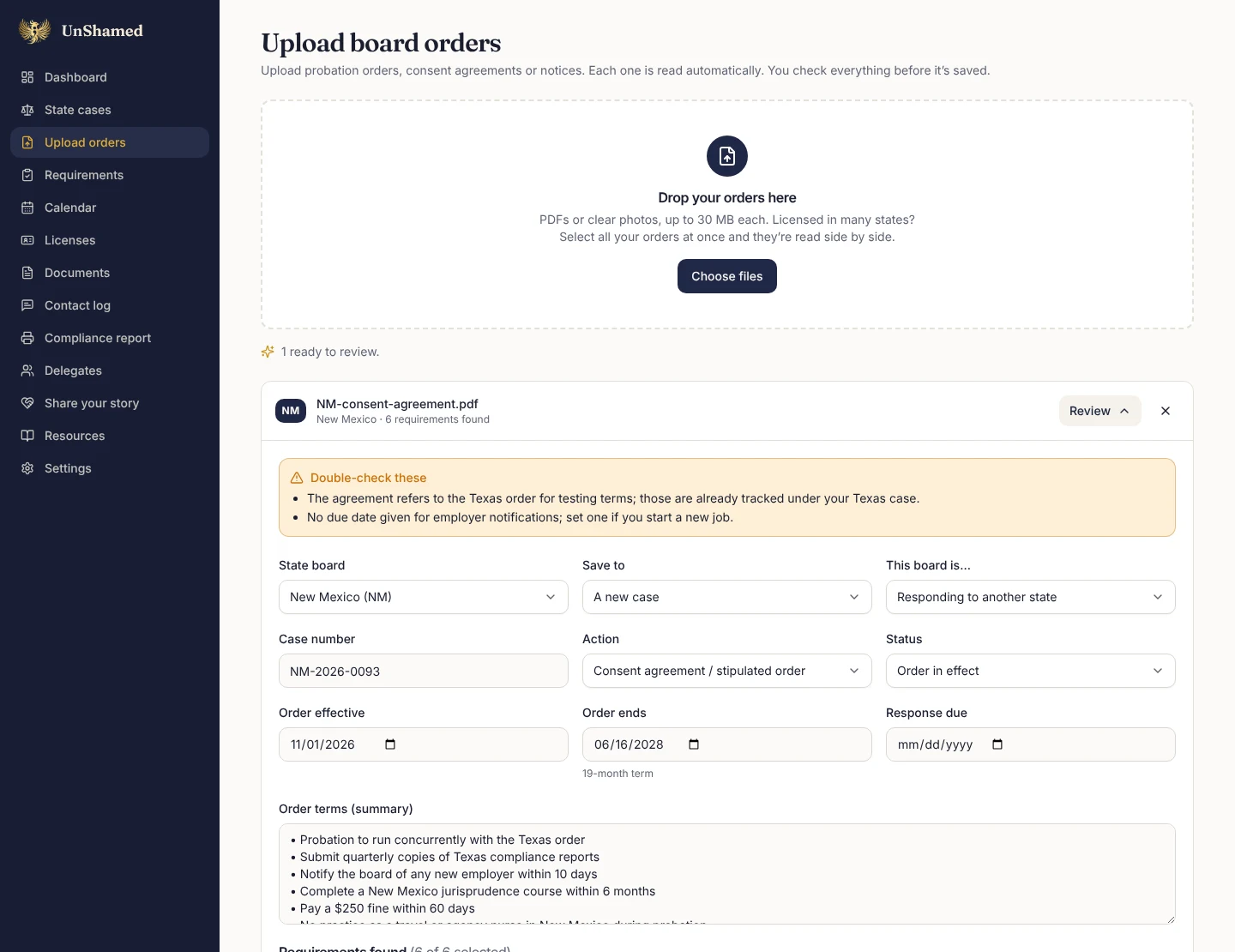Image resolution: width=1235 pixels, height=952 pixels.
Task: Click the '19-month term' text
Action: pos(617,774)
